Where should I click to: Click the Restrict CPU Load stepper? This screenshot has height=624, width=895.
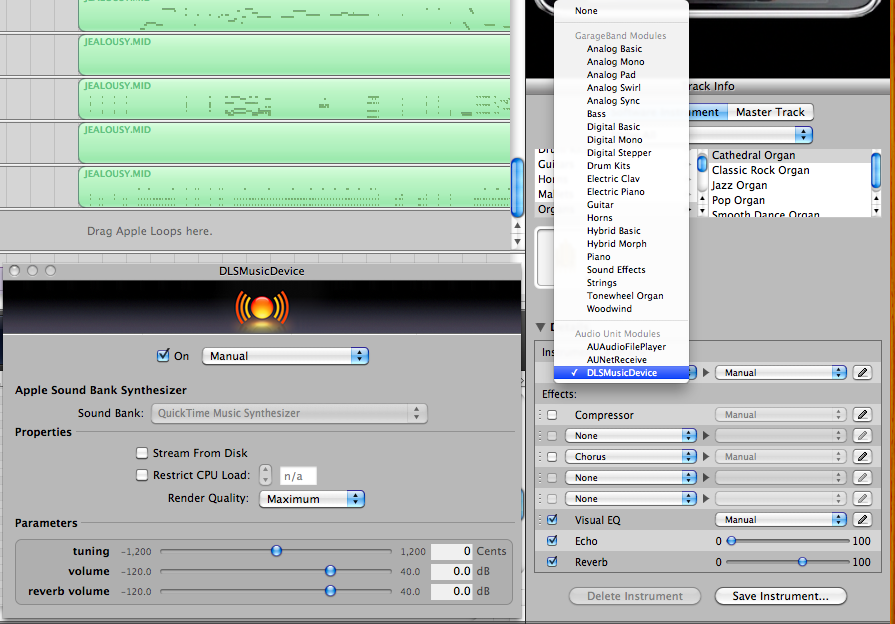265,475
